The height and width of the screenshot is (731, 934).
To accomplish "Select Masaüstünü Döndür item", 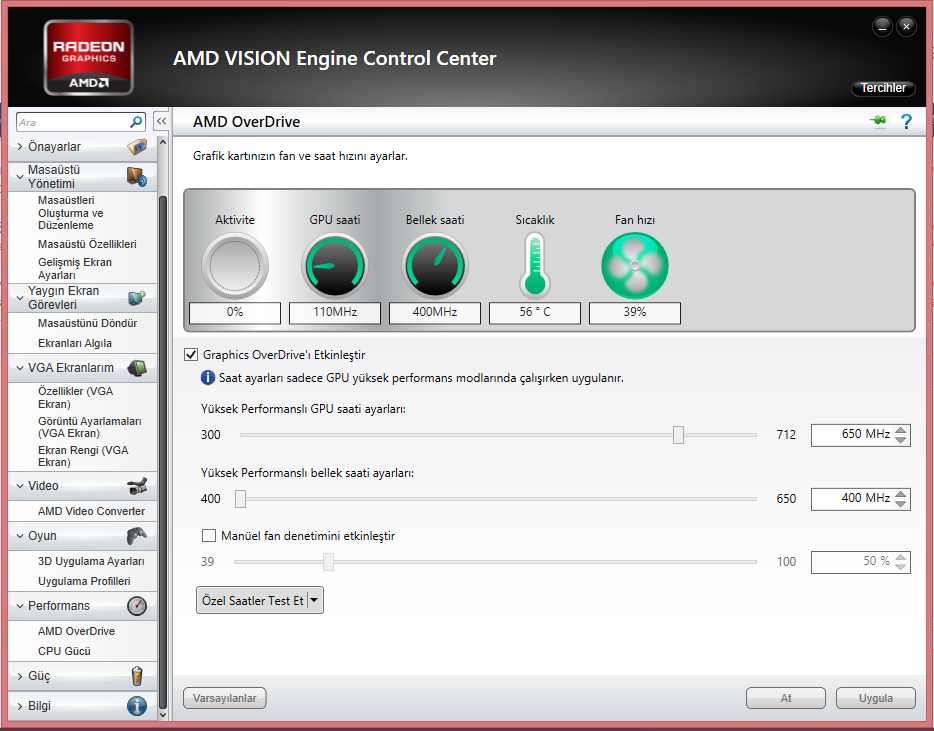I will tap(87, 323).
